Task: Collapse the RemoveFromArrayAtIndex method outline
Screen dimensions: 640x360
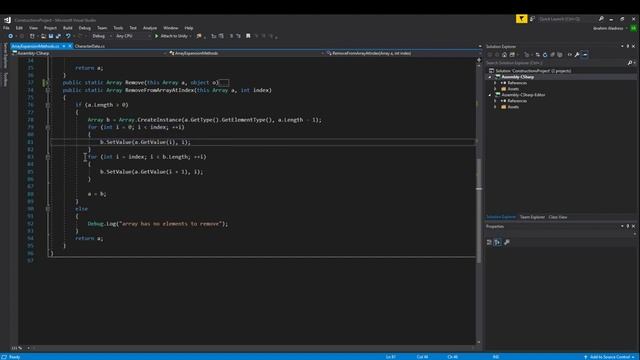Action: [48, 90]
